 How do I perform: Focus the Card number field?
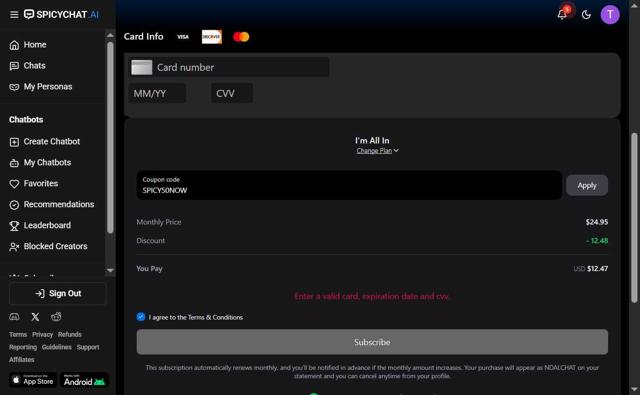click(x=229, y=67)
